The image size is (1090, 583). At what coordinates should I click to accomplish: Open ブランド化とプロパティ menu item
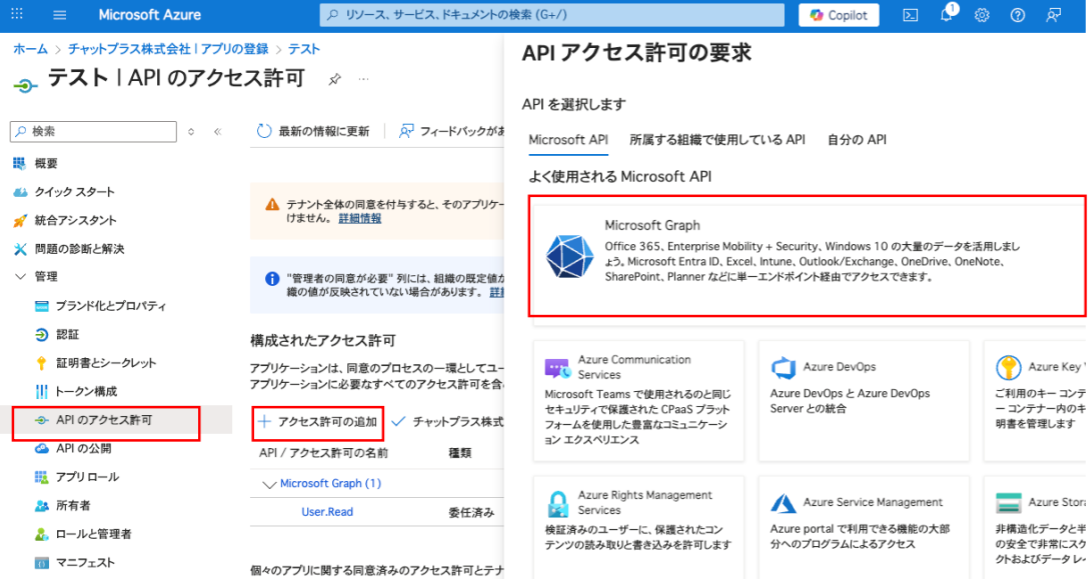click(111, 306)
